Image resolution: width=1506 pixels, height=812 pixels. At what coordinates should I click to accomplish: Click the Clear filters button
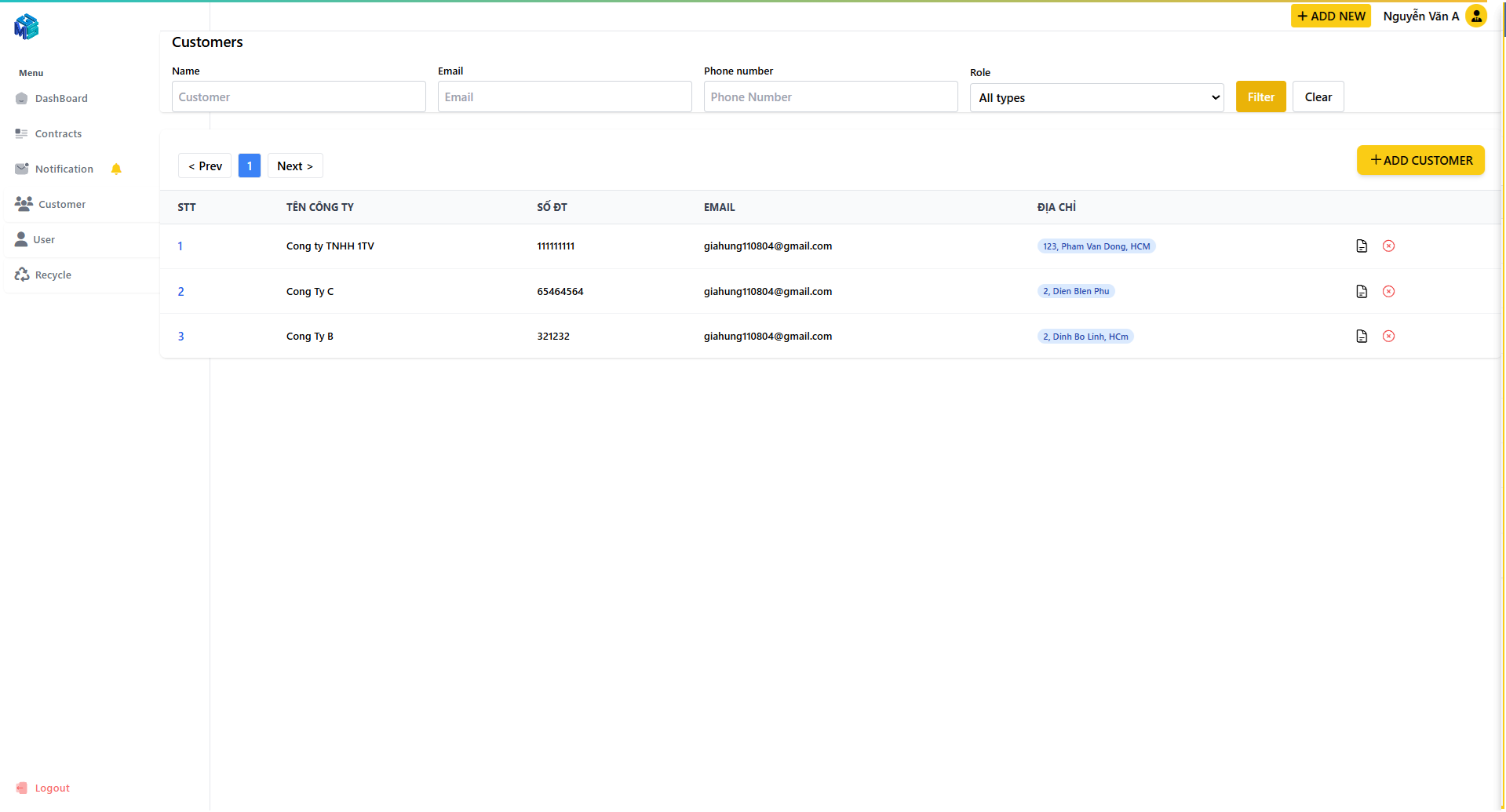coord(1318,97)
